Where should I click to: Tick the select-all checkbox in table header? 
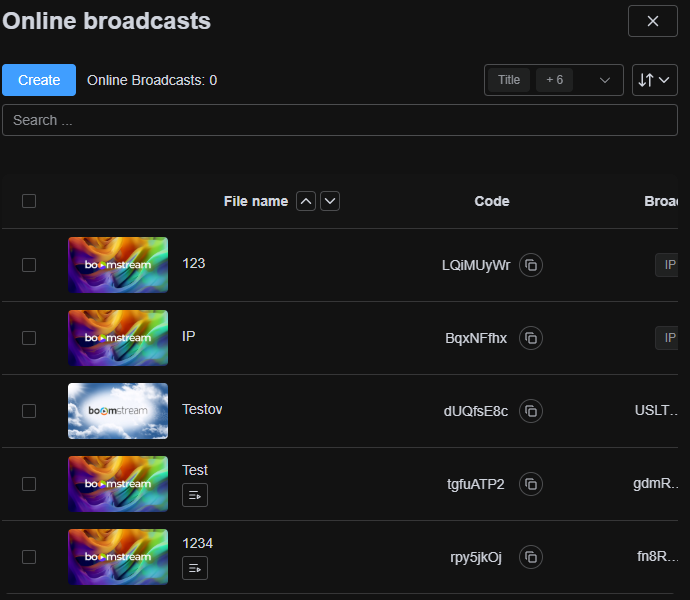(29, 201)
